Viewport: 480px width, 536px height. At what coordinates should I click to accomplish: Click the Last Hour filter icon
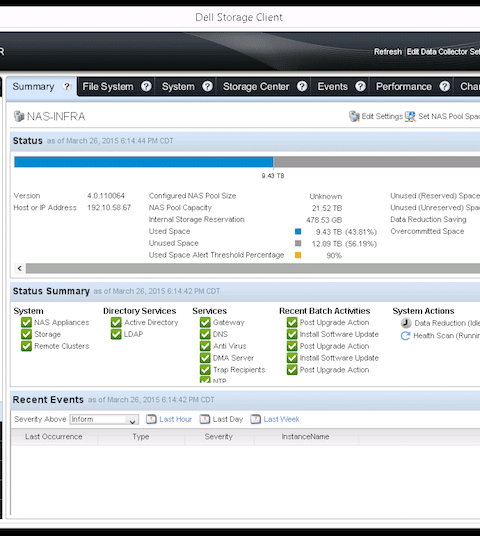coord(151,419)
